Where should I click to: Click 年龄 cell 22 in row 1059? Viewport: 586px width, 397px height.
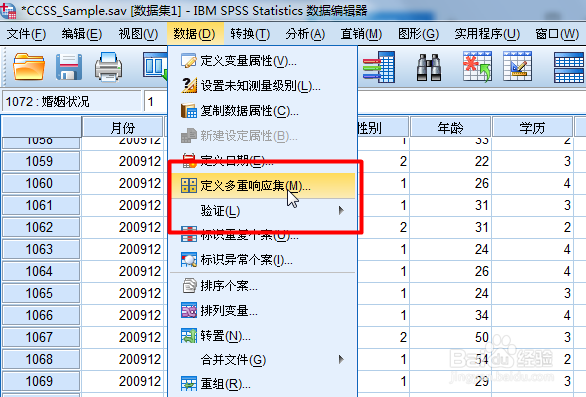click(x=450, y=161)
